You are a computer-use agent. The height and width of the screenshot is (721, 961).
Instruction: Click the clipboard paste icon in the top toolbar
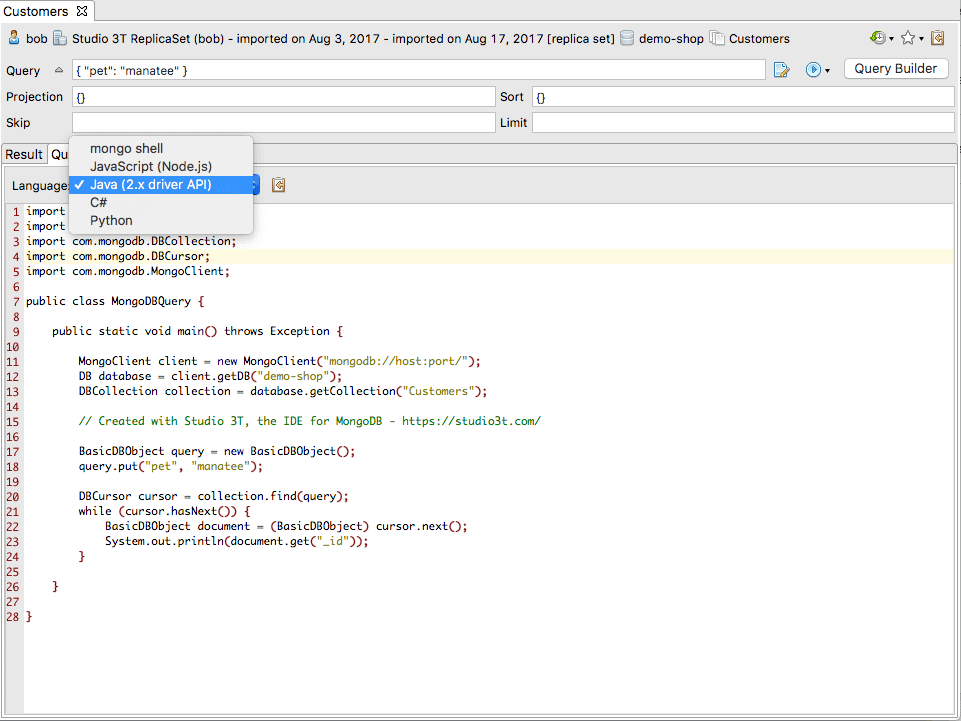937,38
